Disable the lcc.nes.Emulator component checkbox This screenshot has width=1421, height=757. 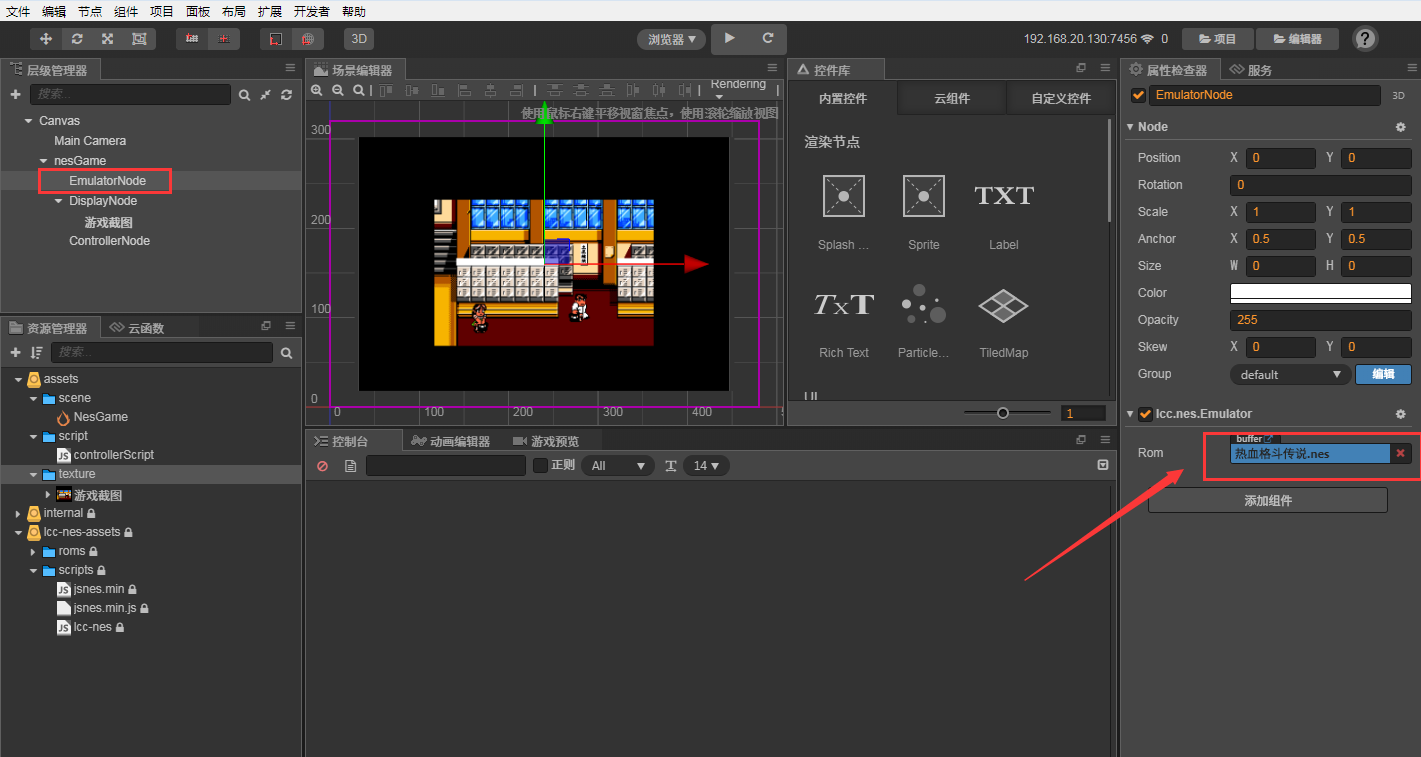click(x=1146, y=414)
